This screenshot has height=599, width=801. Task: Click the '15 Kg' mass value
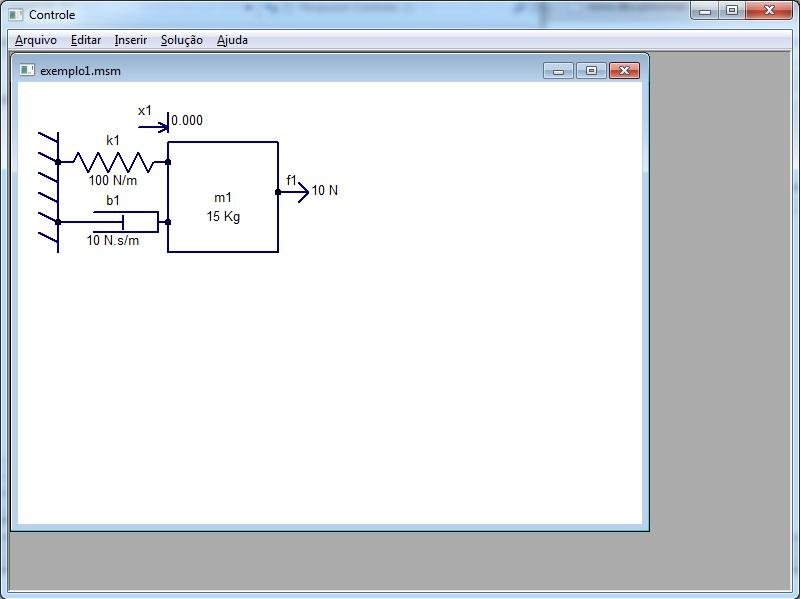point(223,217)
